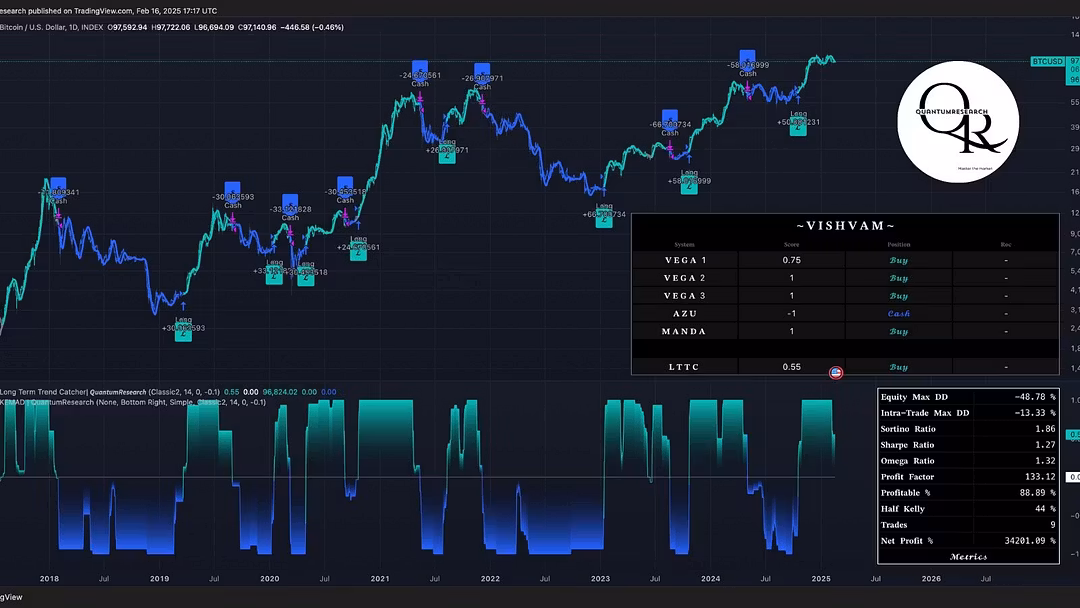
Task: Click the 2021 label on time axis
Action: click(380, 578)
